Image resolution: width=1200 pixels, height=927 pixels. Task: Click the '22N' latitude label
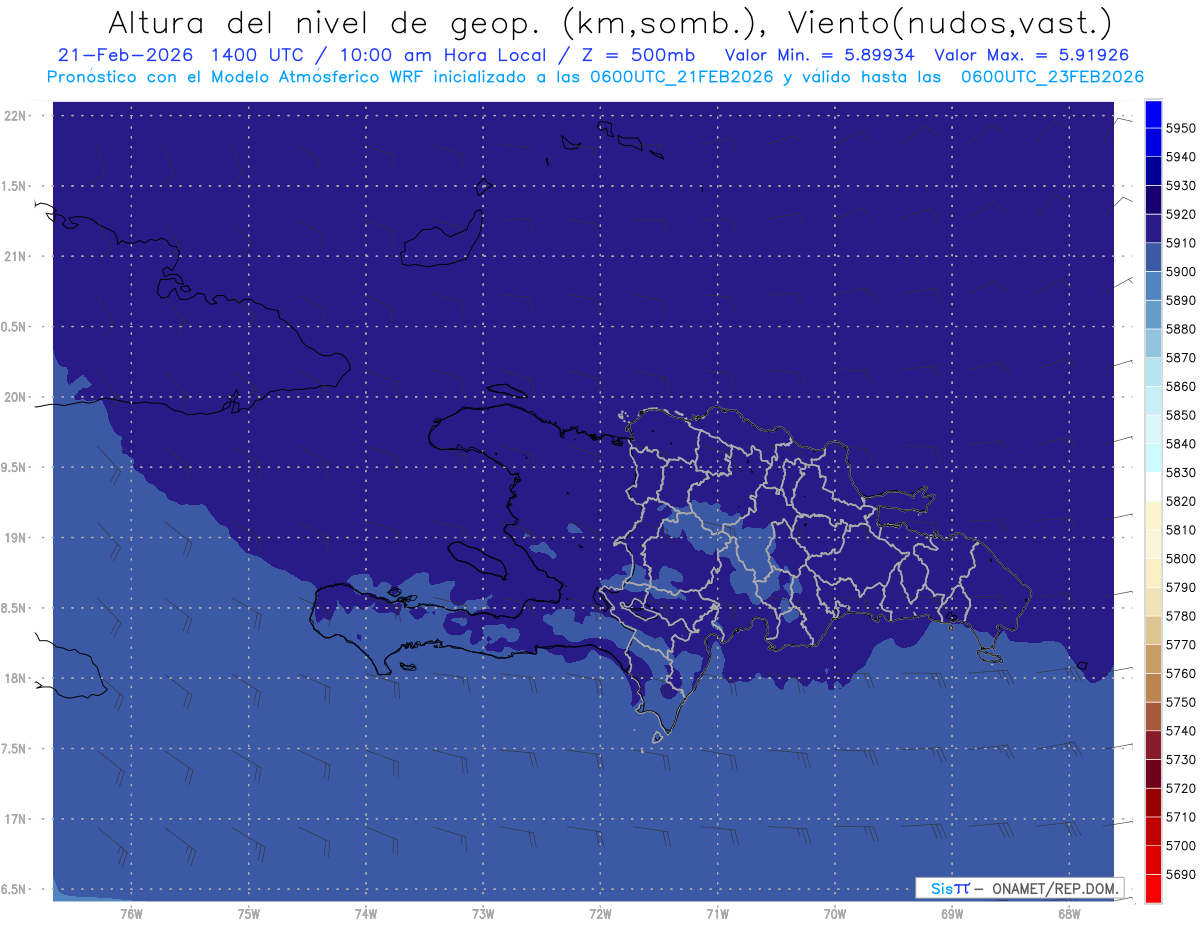click(15, 116)
